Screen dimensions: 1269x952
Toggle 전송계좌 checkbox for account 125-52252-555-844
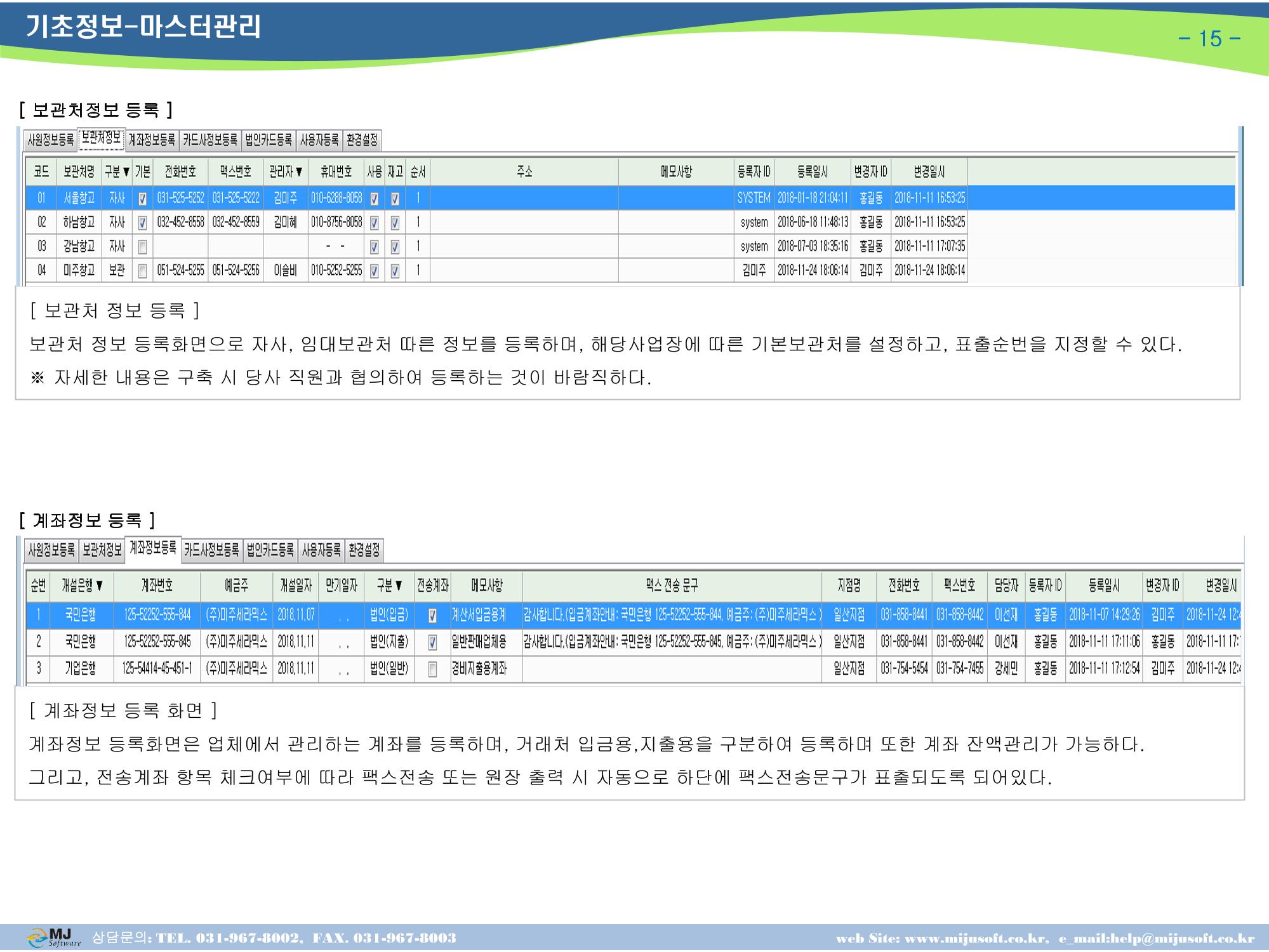[432, 615]
